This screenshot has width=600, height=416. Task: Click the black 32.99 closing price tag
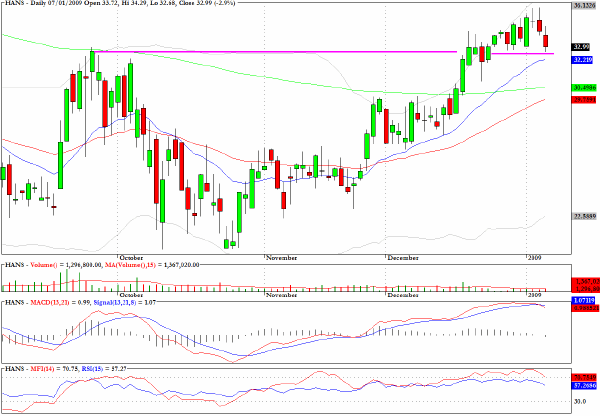click(582, 47)
